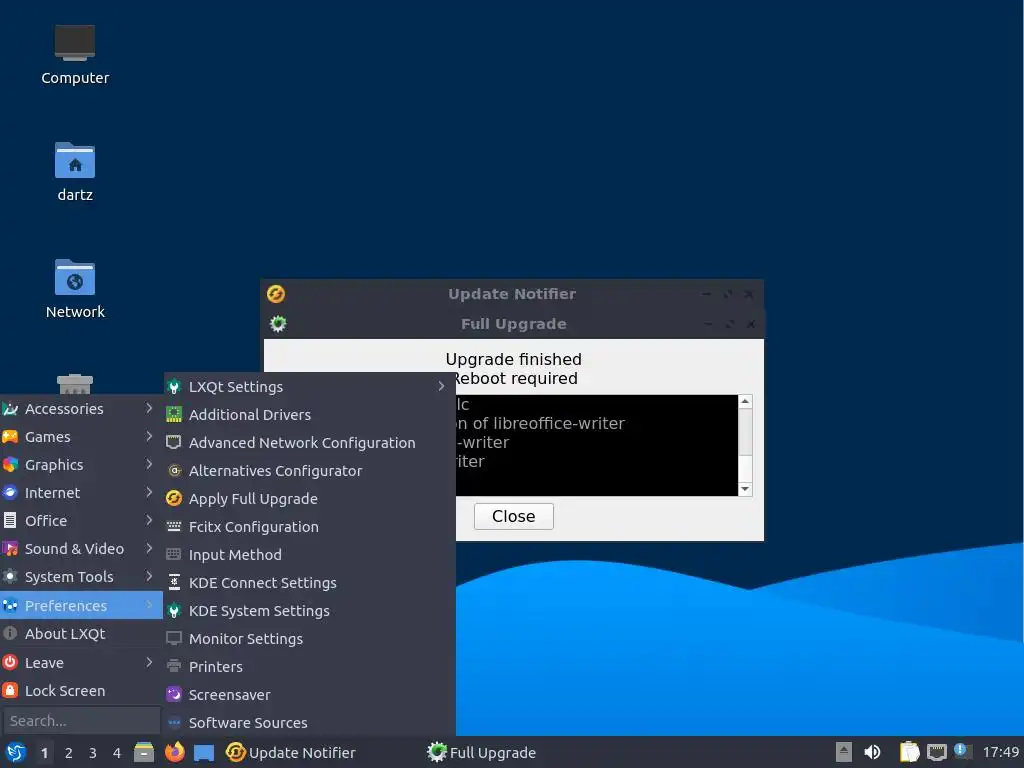The height and width of the screenshot is (768, 1024).
Task: Launch Alternatives Configurator
Action: pos(310,471)
